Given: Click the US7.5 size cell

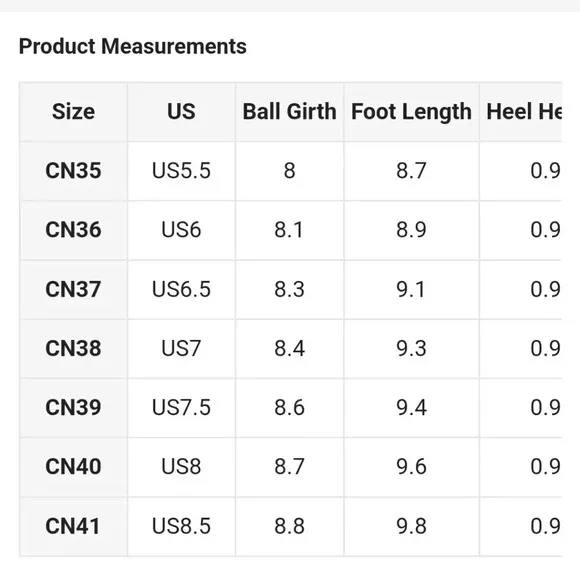Looking at the screenshot, I should click(181, 408).
